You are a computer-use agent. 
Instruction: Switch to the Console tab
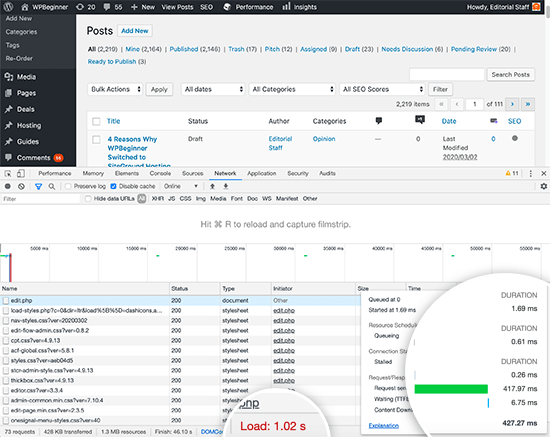click(x=160, y=173)
